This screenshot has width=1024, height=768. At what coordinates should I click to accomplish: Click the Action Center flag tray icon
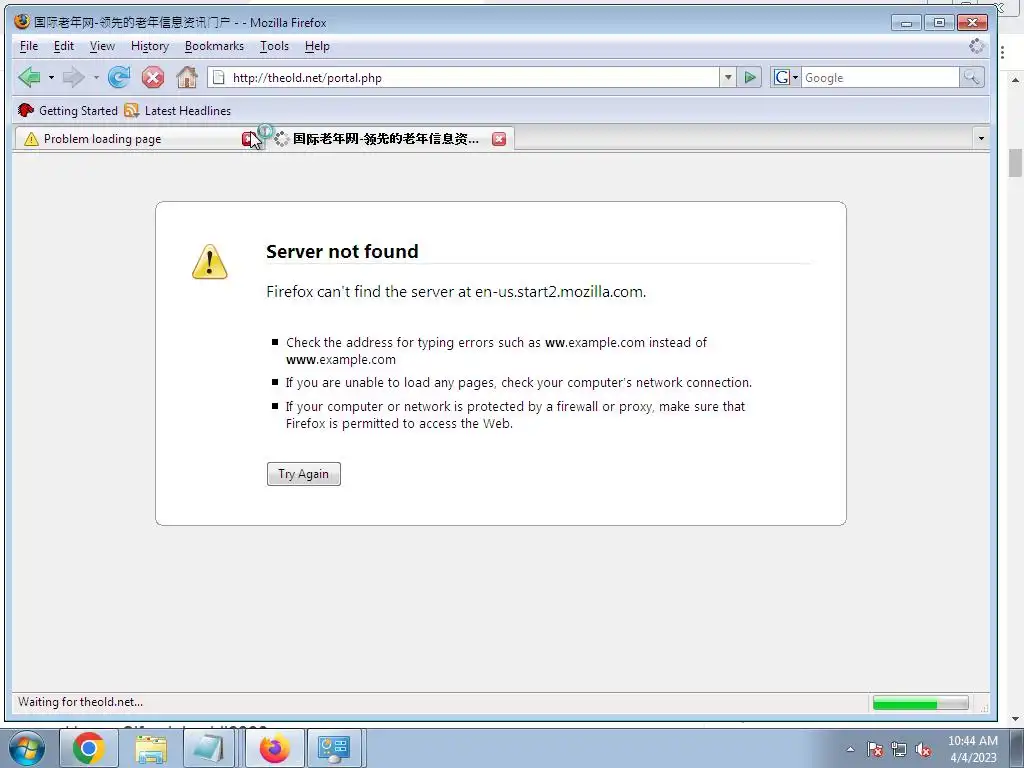(x=875, y=749)
